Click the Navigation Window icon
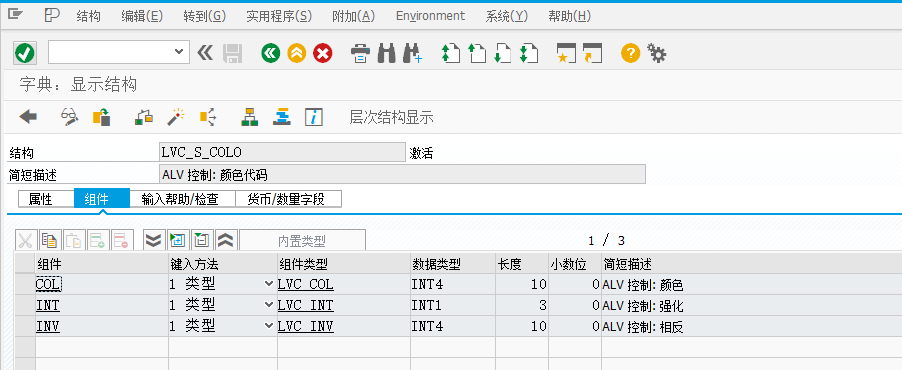Image resolution: width=902 pixels, height=370 pixels. pos(282,117)
